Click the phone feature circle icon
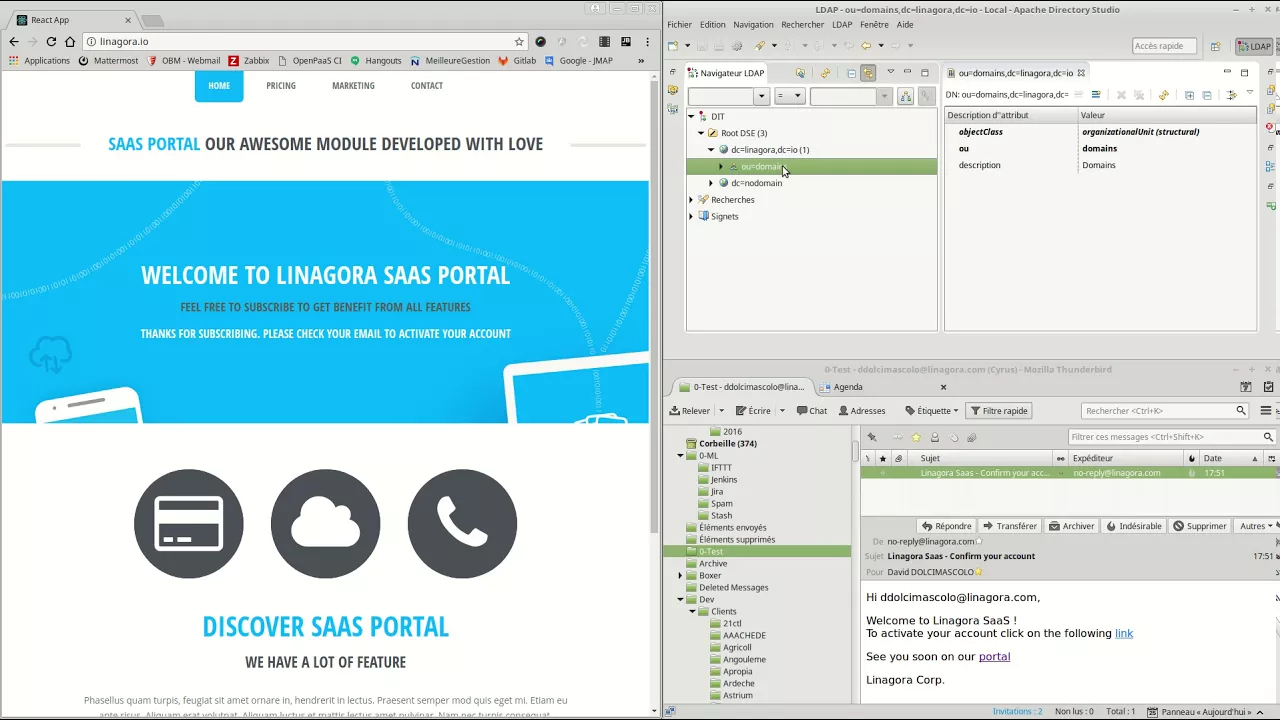The width and height of the screenshot is (1280, 720). tap(462, 523)
